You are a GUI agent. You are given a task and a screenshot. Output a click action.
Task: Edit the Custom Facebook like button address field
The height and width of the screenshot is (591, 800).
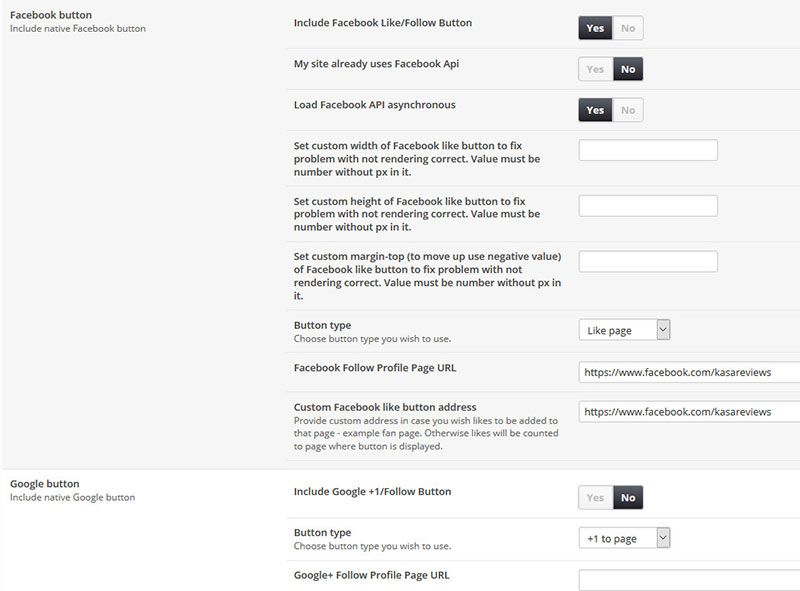coord(689,411)
